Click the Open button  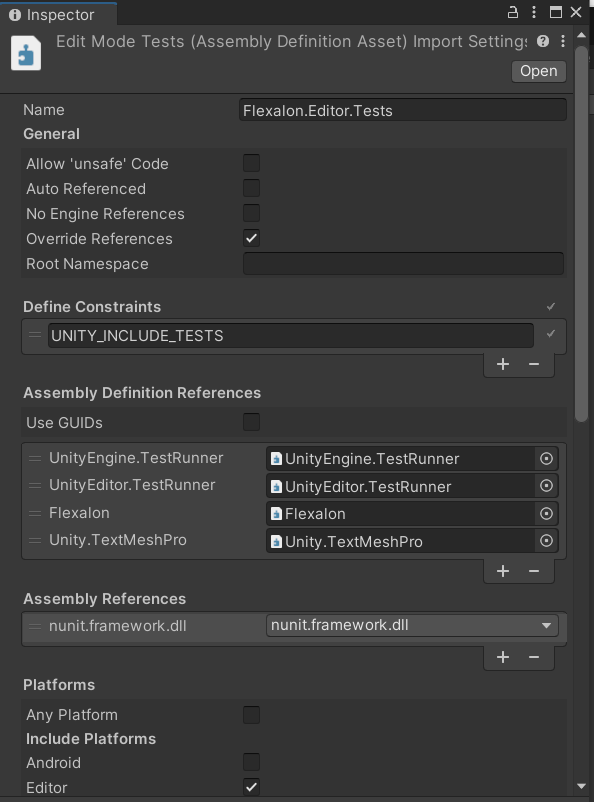pyautogui.click(x=537, y=71)
